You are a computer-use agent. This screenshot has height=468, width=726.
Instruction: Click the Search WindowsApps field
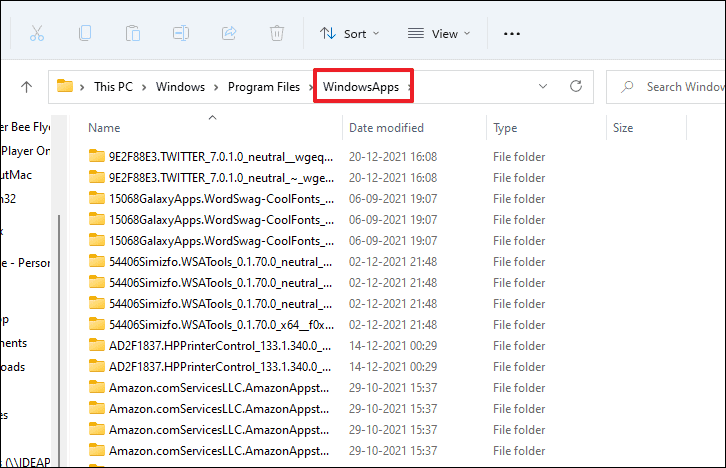[666, 87]
